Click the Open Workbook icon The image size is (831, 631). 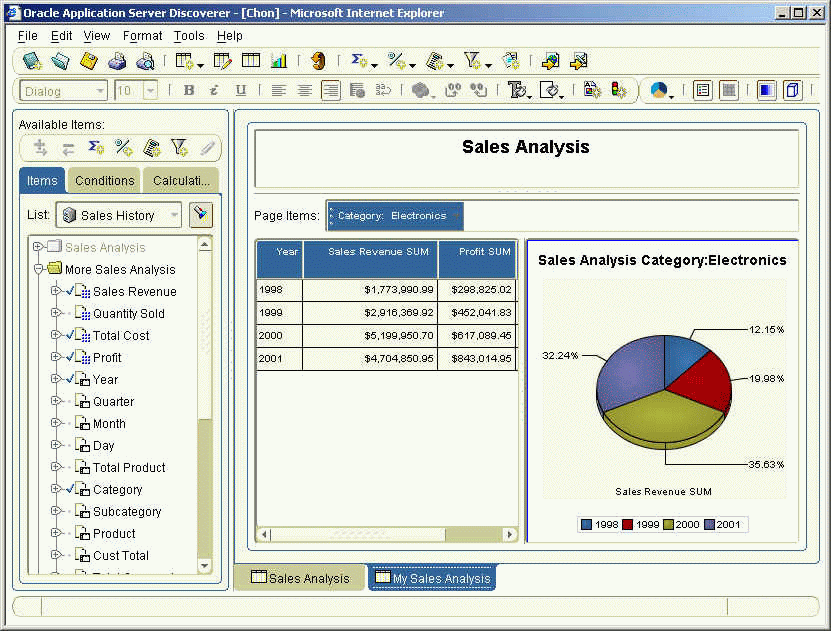click(x=60, y=61)
